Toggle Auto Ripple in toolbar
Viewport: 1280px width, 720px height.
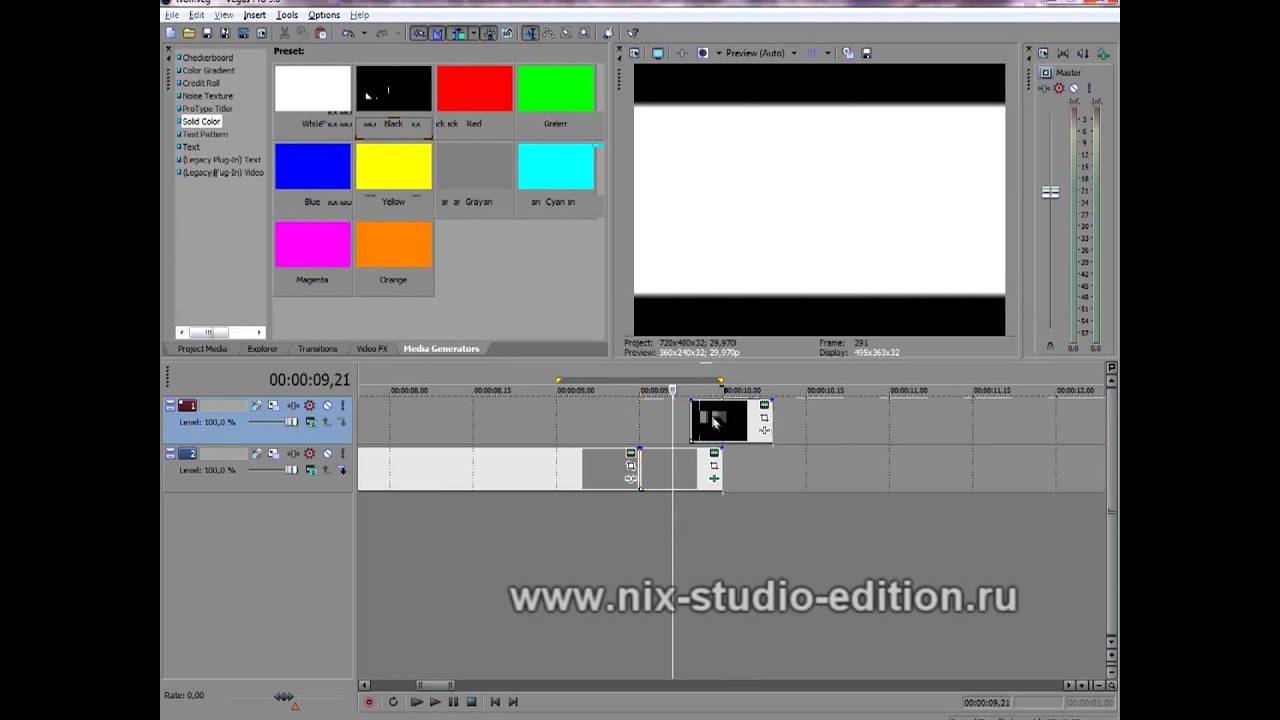(457, 33)
